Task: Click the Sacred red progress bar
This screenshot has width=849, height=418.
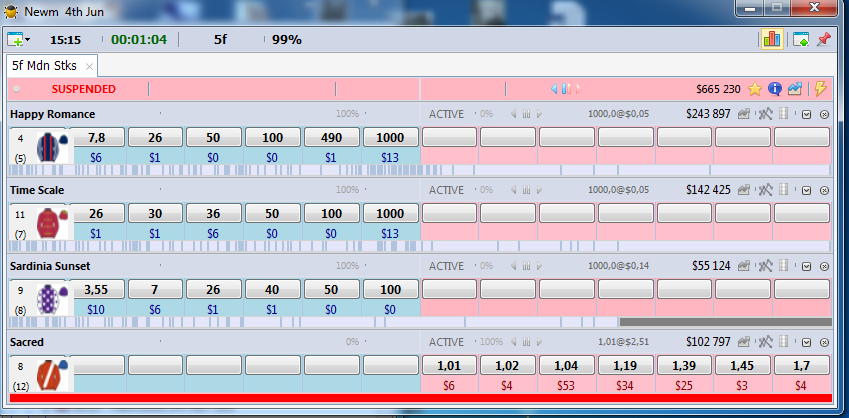Action: tap(421, 398)
